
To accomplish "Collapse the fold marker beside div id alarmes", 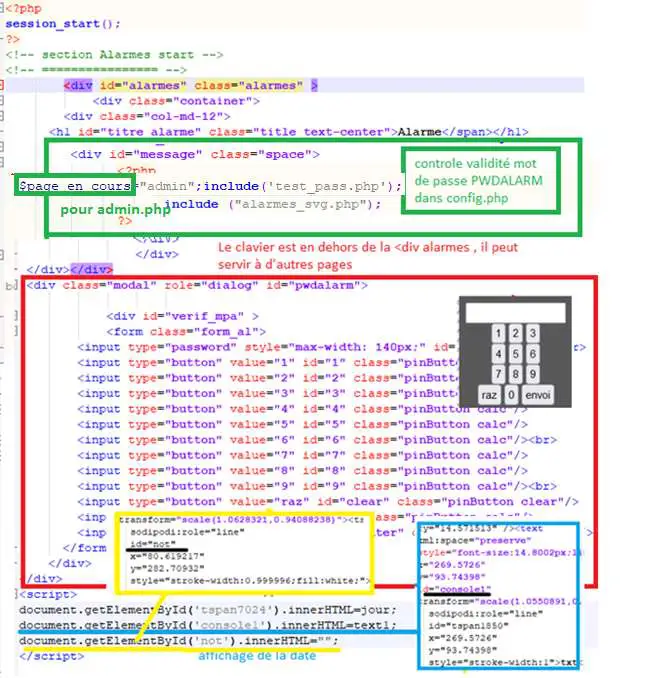I will coord(2,85).
